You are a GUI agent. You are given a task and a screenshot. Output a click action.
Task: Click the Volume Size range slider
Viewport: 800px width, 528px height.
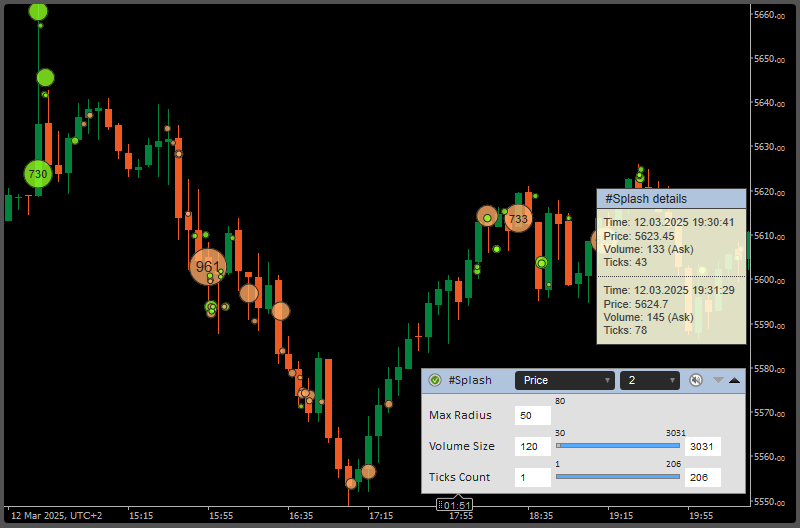tap(617, 446)
